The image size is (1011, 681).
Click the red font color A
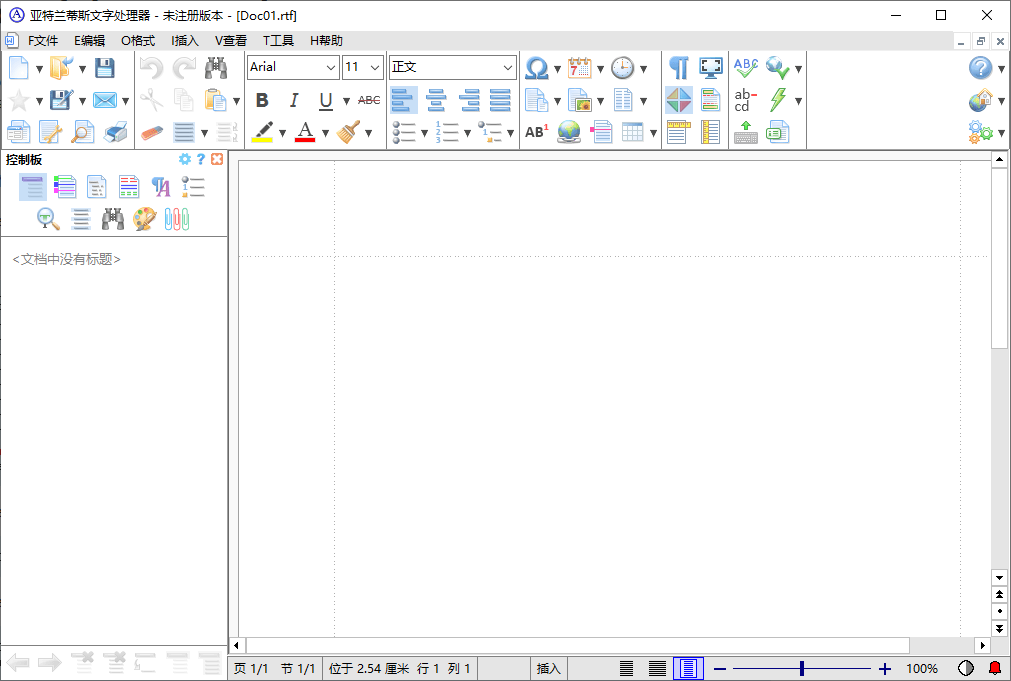tap(305, 132)
